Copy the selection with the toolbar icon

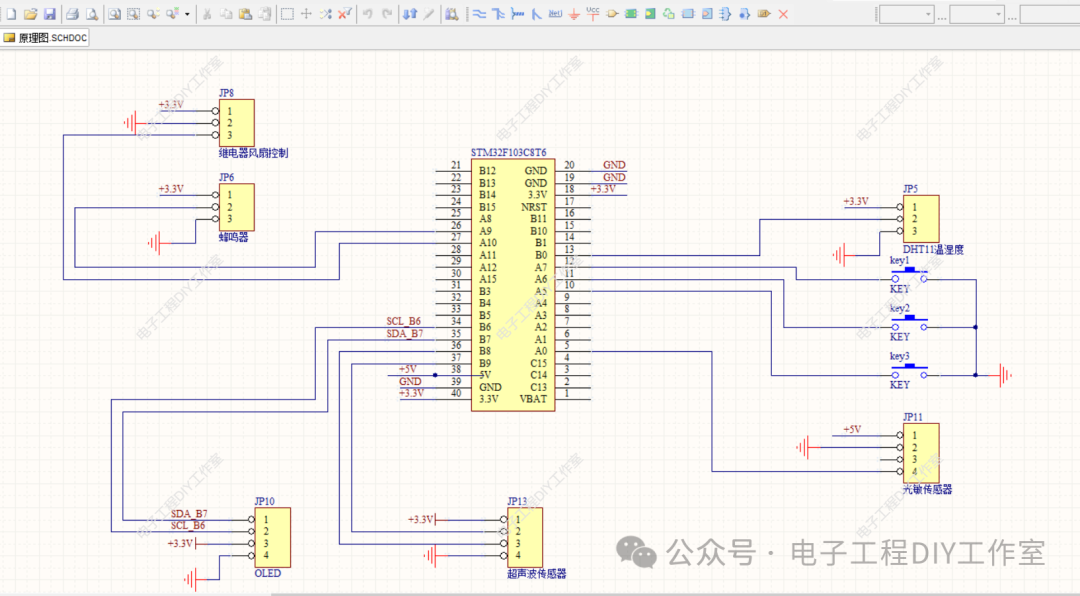pos(226,14)
